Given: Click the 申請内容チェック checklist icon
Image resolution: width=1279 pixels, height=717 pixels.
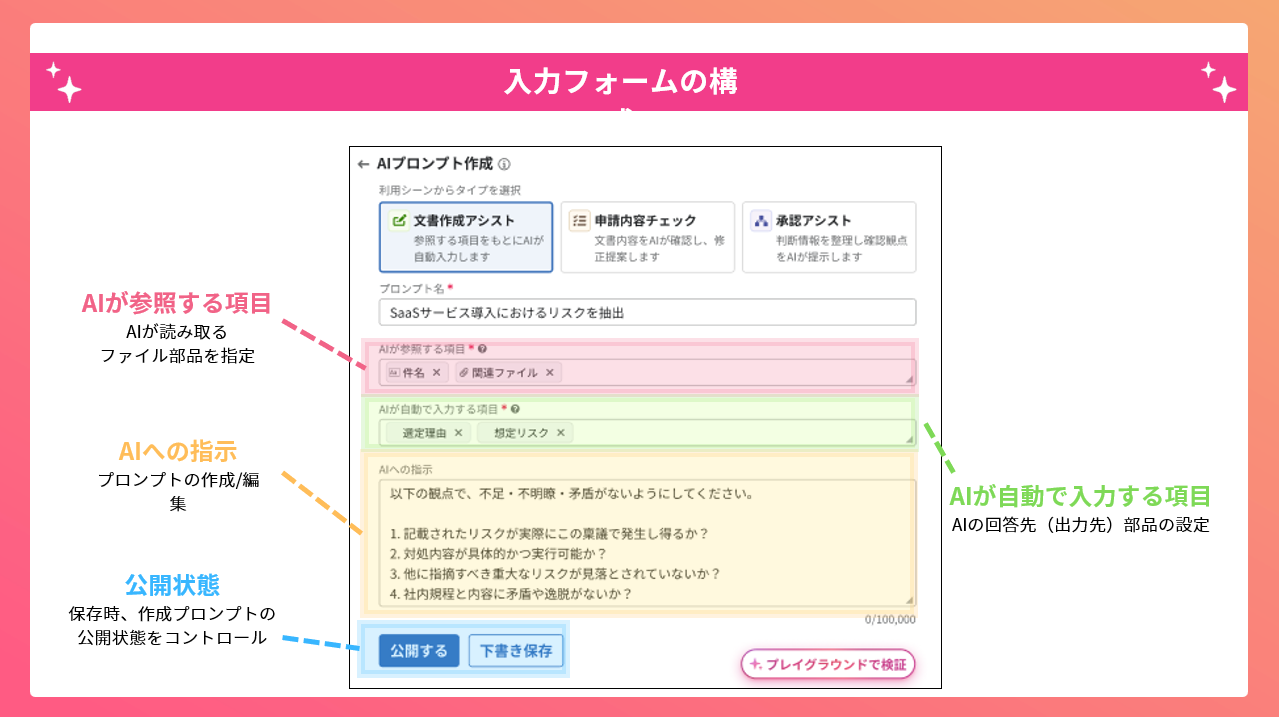Looking at the screenshot, I should [580, 221].
